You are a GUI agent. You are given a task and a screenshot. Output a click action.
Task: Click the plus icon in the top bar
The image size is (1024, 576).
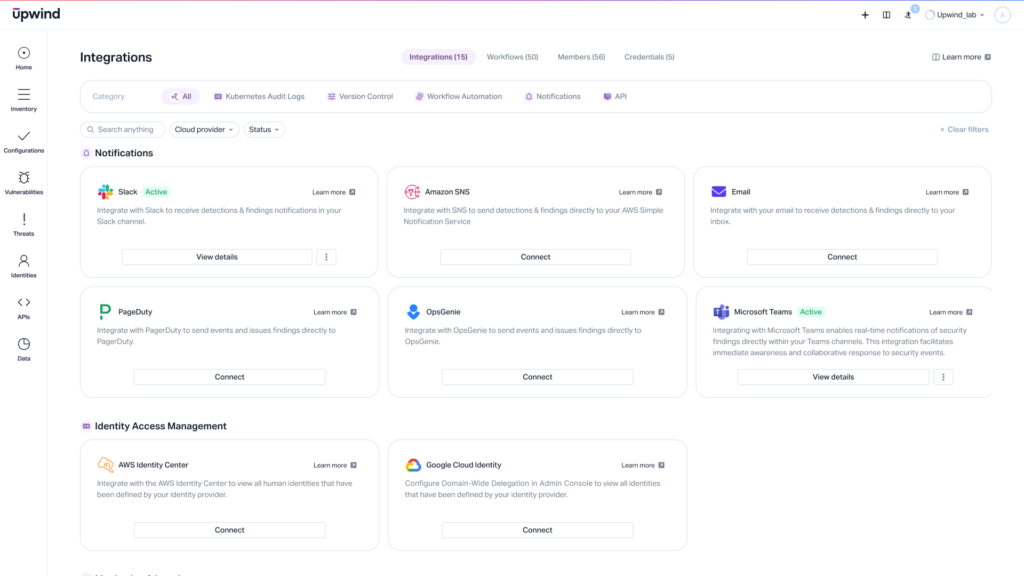(865, 15)
